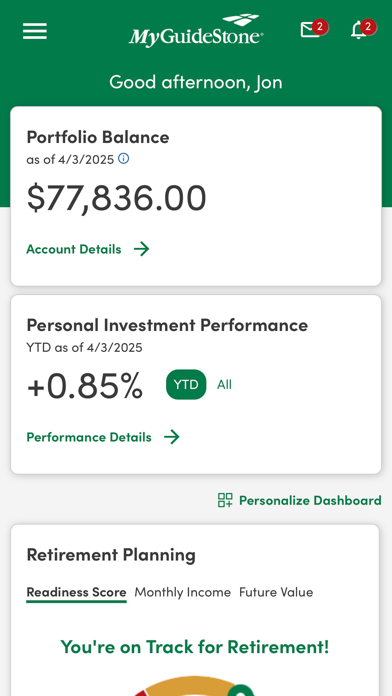Select the Readiness Score tab

pyautogui.click(x=76, y=592)
